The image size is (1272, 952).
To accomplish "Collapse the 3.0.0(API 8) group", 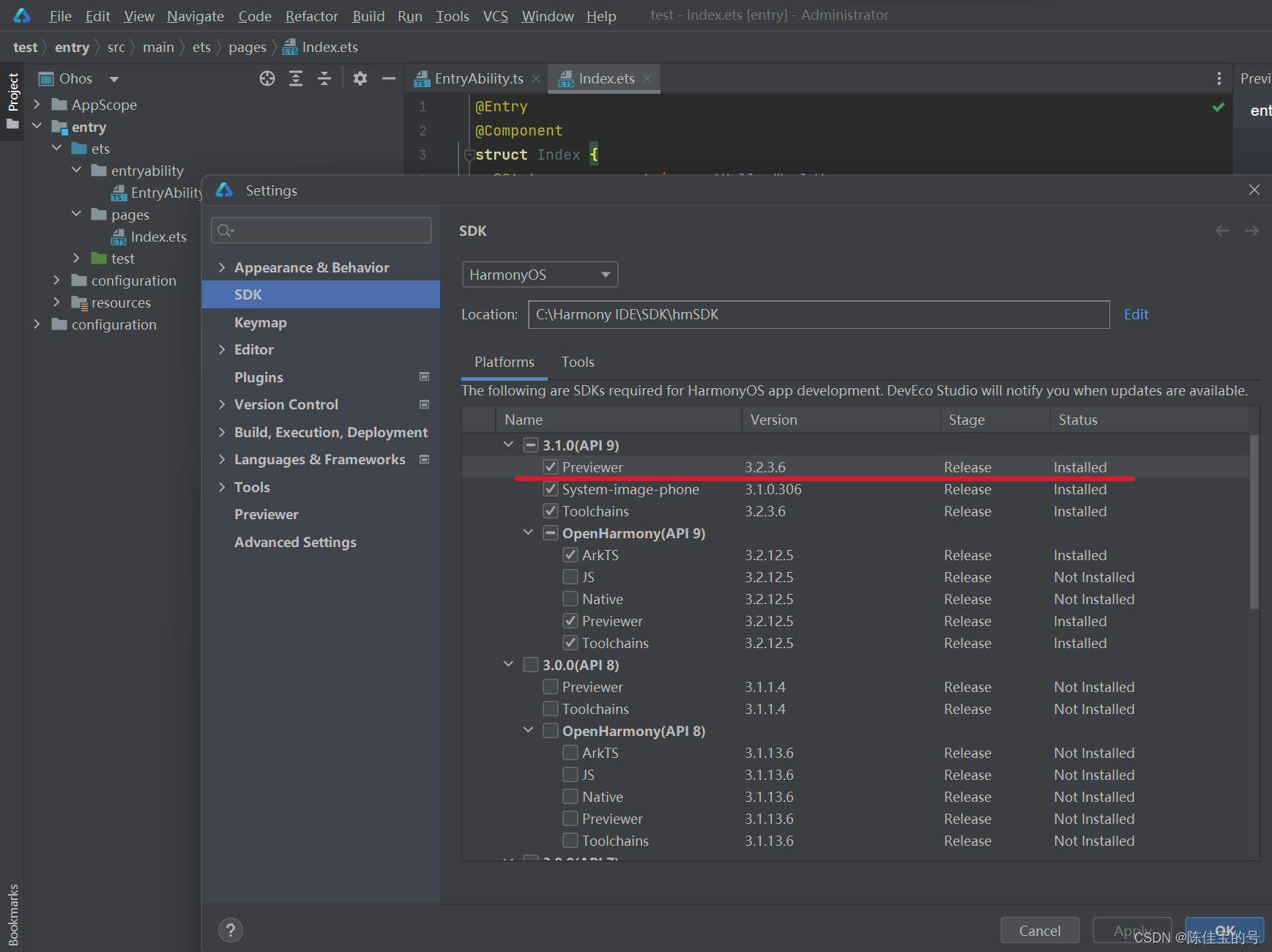I will pyautogui.click(x=509, y=664).
